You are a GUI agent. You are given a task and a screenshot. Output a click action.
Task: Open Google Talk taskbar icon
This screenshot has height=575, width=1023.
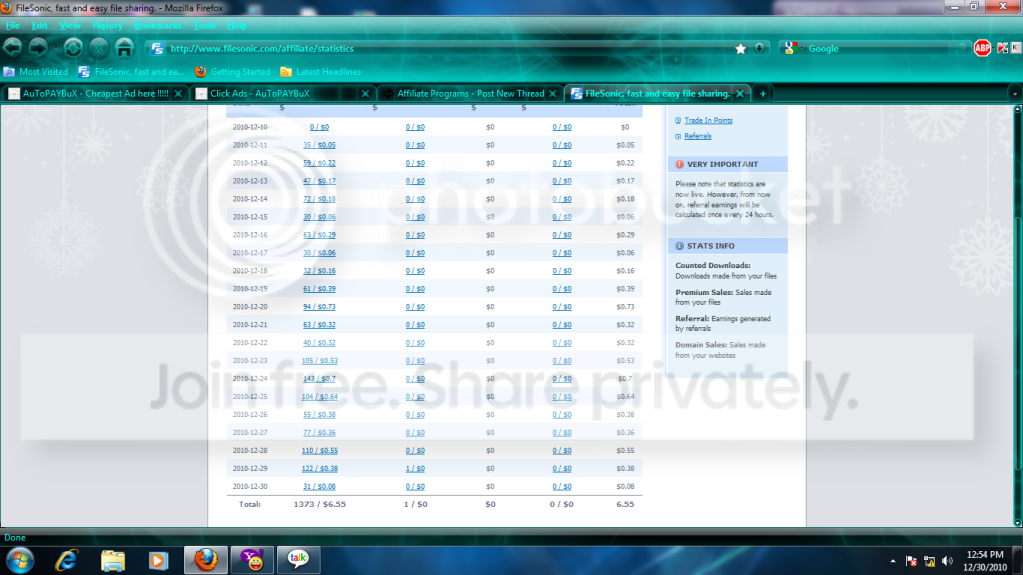click(298, 559)
